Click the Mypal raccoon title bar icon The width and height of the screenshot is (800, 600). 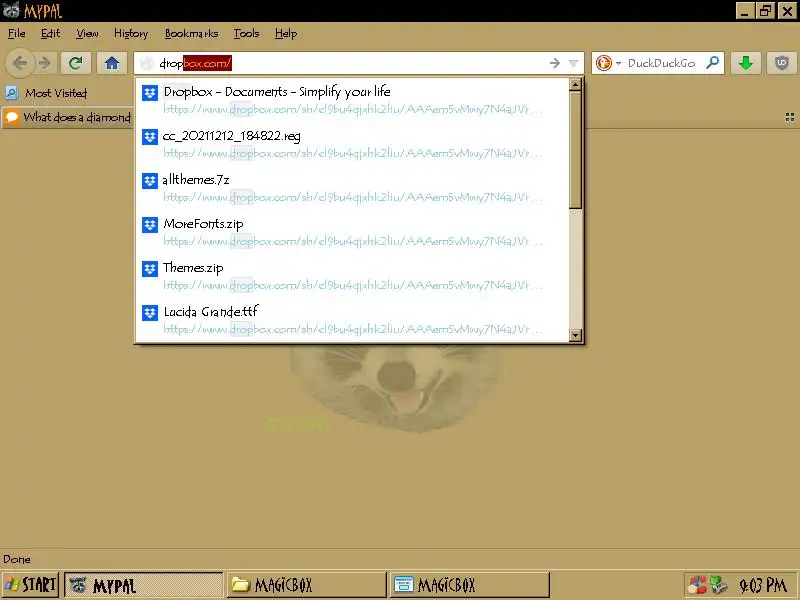[x=11, y=10]
